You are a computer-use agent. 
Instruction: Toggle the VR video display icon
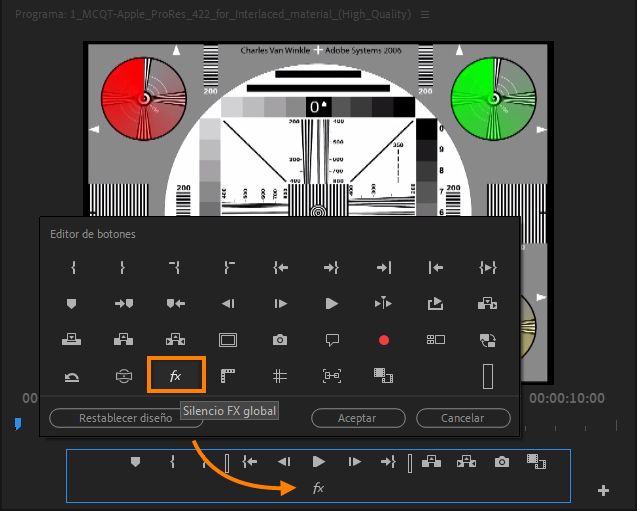124,376
